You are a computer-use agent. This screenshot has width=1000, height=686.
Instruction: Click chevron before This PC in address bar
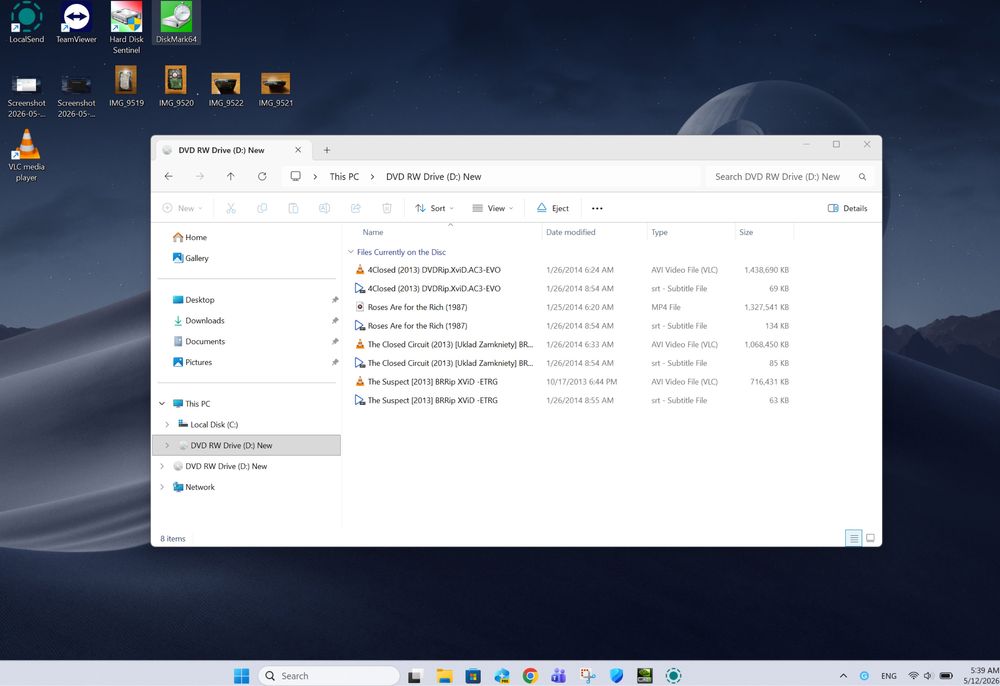tap(315, 177)
